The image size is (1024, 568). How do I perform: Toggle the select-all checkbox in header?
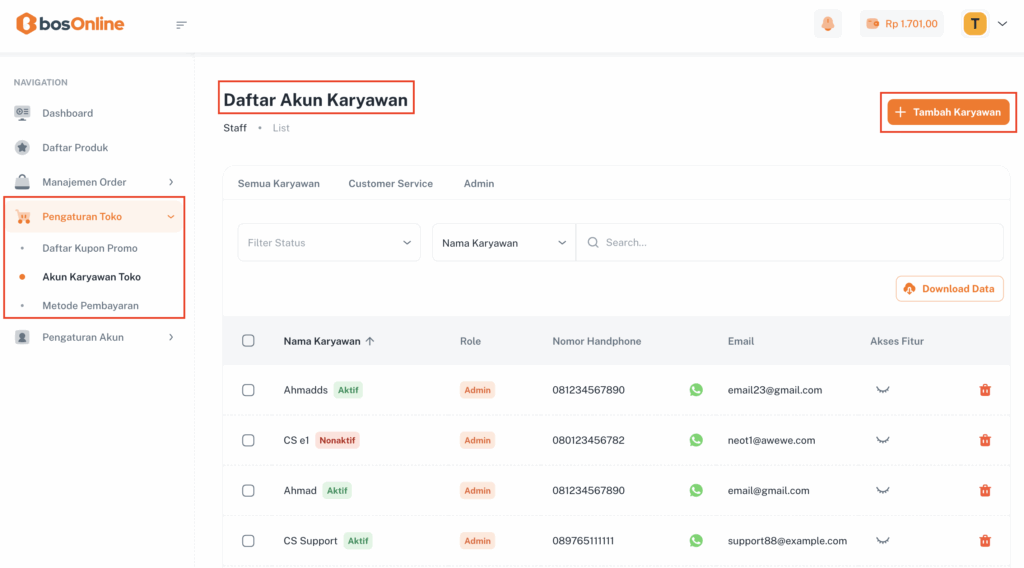click(x=248, y=341)
